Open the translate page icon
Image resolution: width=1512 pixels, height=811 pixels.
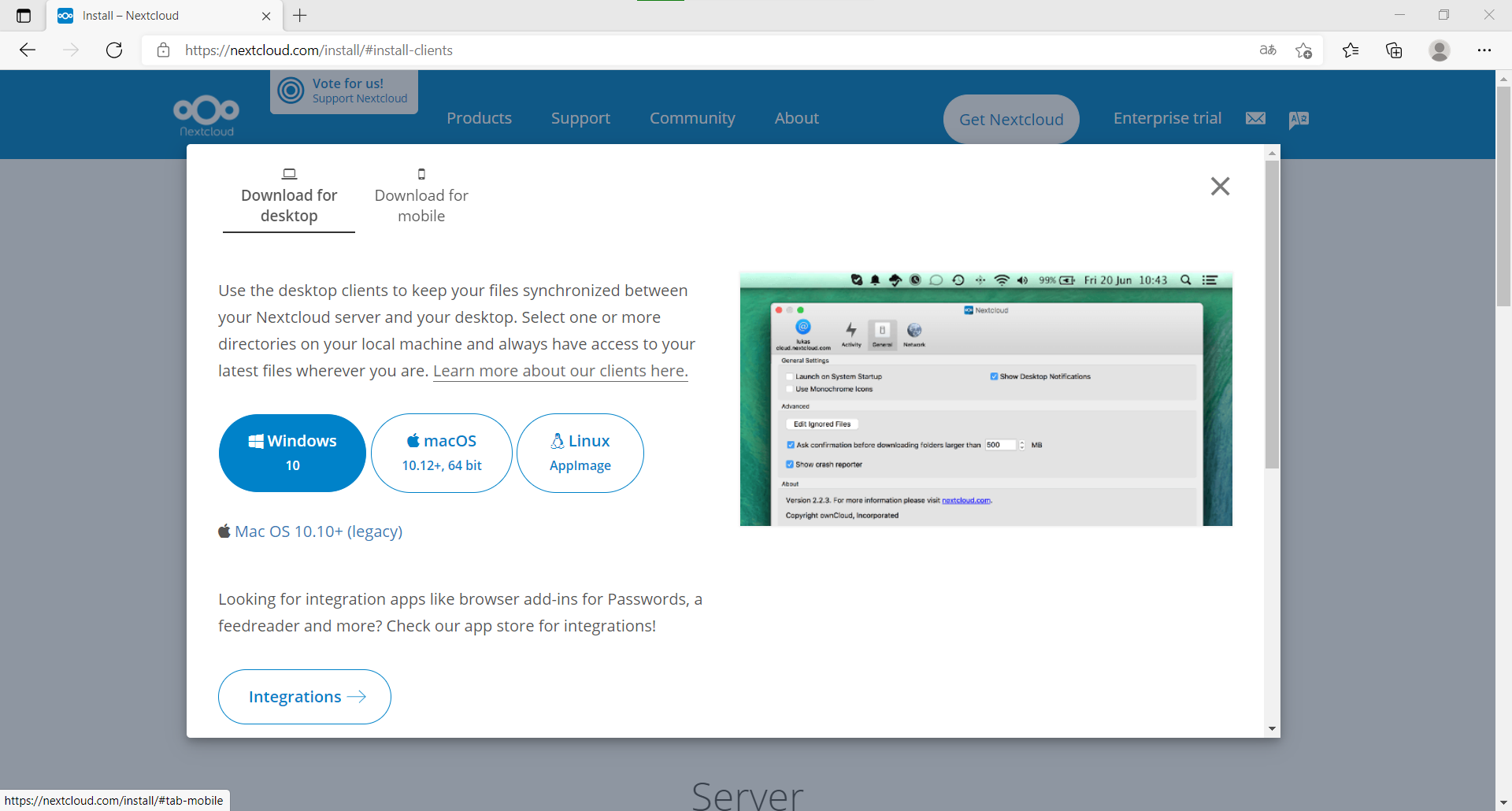[x=1268, y=50]
